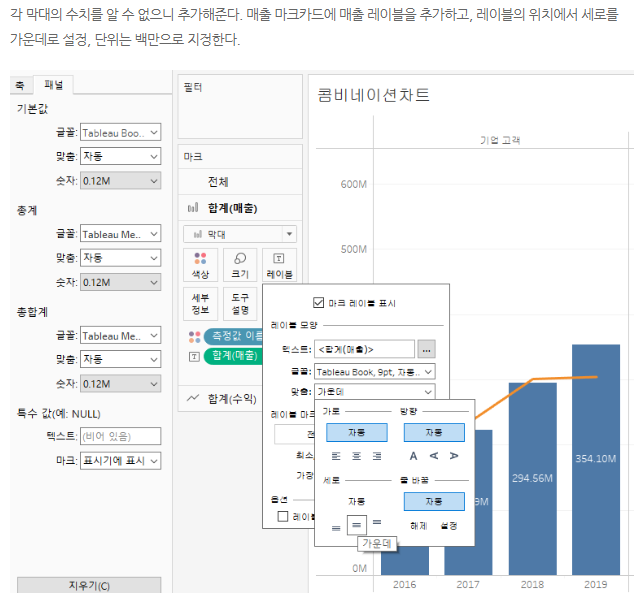639x612 pixels.
Task: Select 설정 wrap-on option
Action: (x=449, y=526)
